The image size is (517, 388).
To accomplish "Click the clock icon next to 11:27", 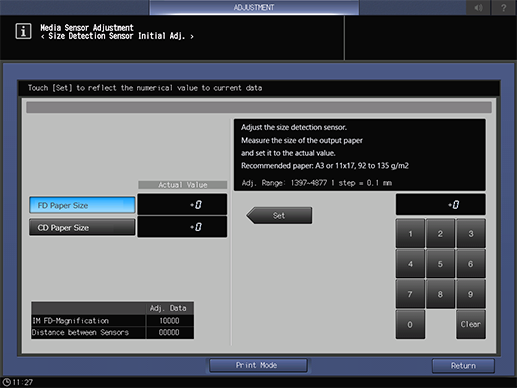I will [6, 382].
